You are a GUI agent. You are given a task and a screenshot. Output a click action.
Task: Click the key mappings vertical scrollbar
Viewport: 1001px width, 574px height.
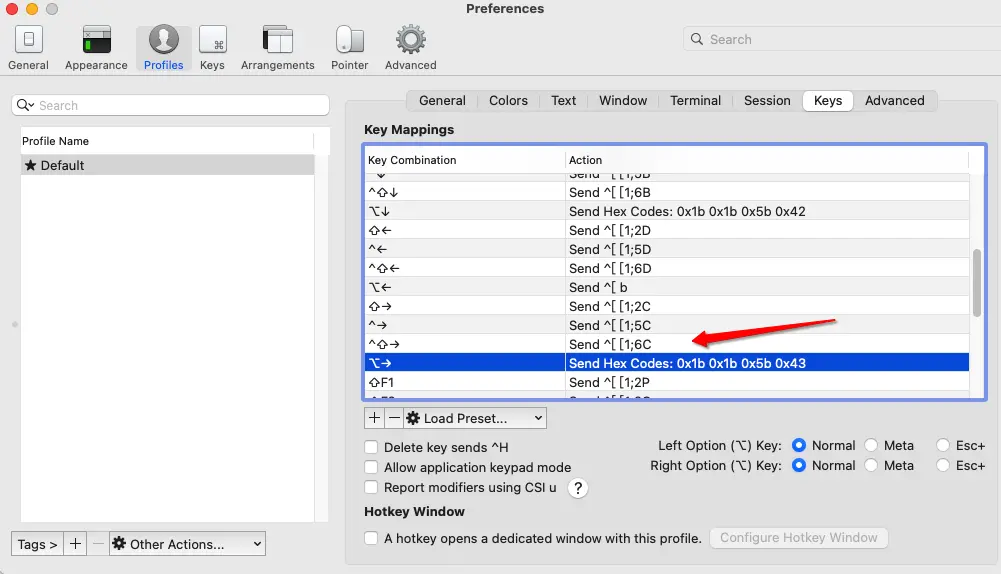click(x=977, y=282)
